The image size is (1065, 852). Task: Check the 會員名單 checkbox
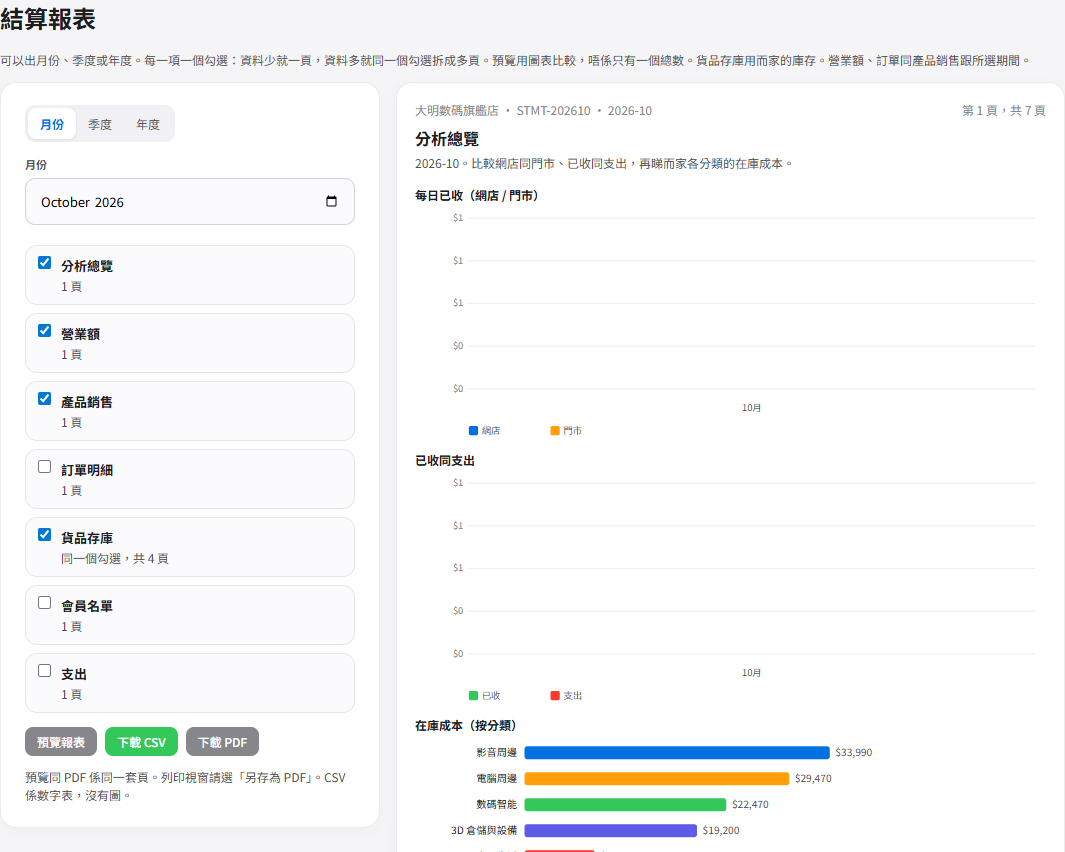45,603
